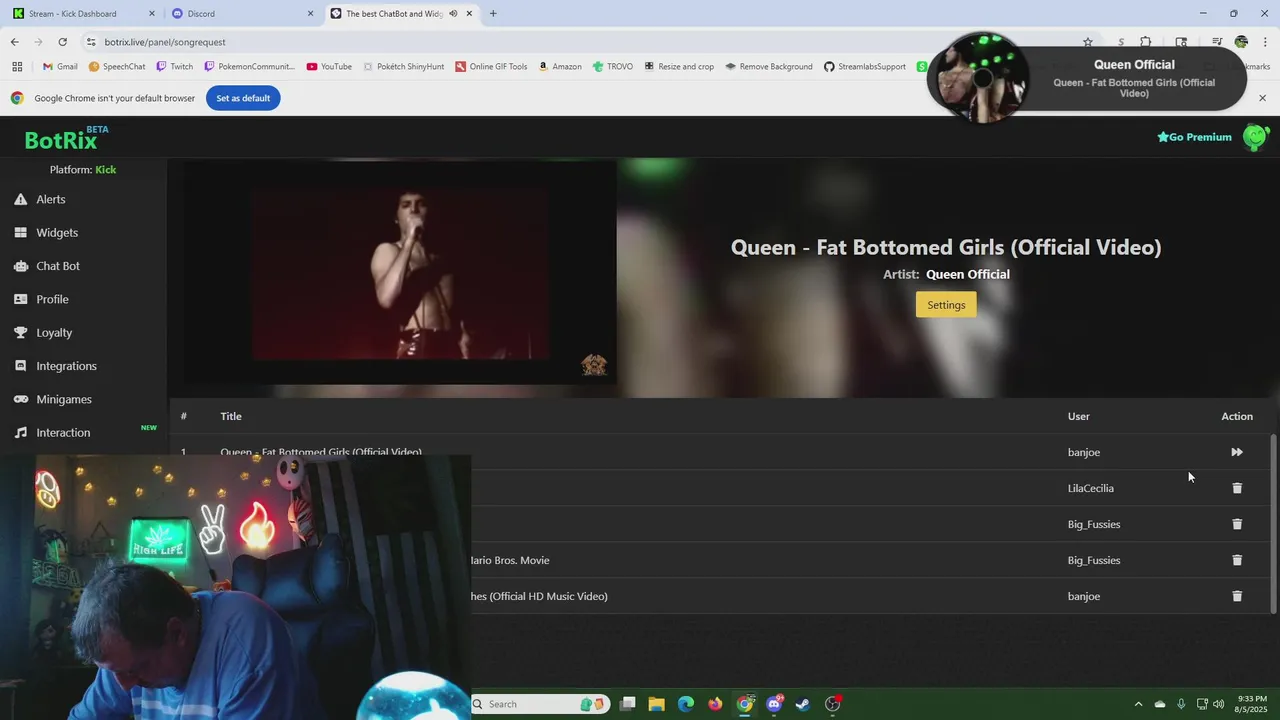Click the address bar URL

[165, 42]
